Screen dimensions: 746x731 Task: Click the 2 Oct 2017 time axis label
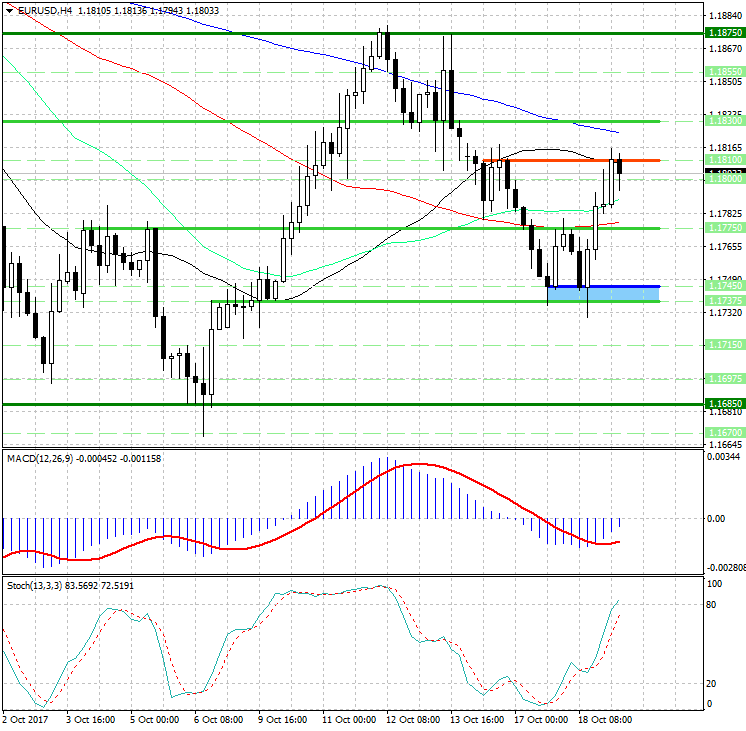pos(25,719)
